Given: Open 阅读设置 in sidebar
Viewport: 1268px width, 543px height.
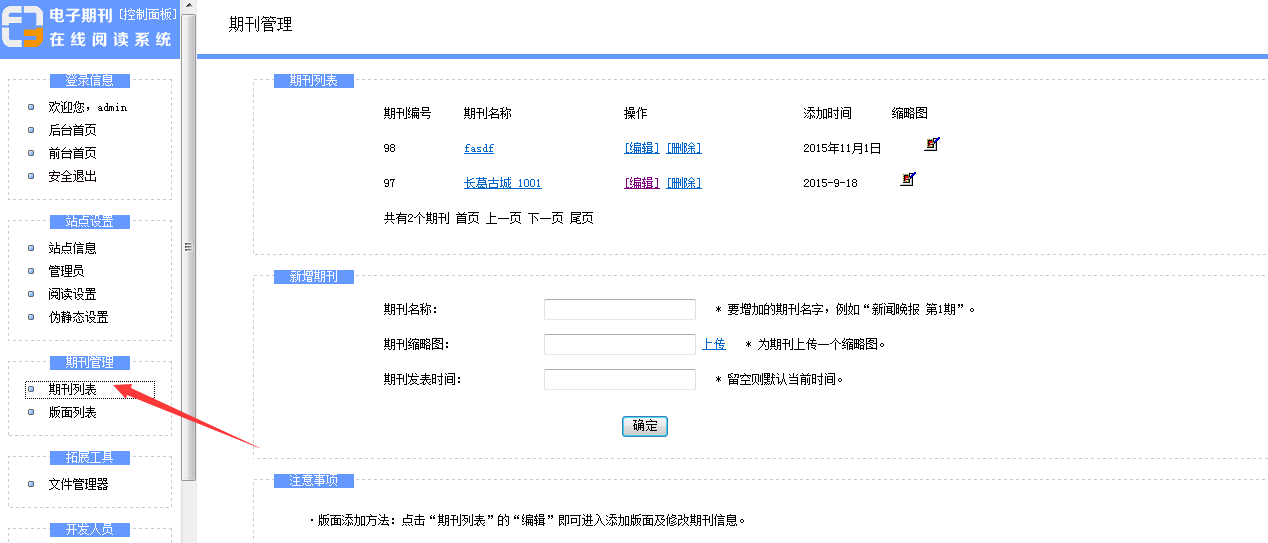Looking at the screenshot, I should coord(72,294).
